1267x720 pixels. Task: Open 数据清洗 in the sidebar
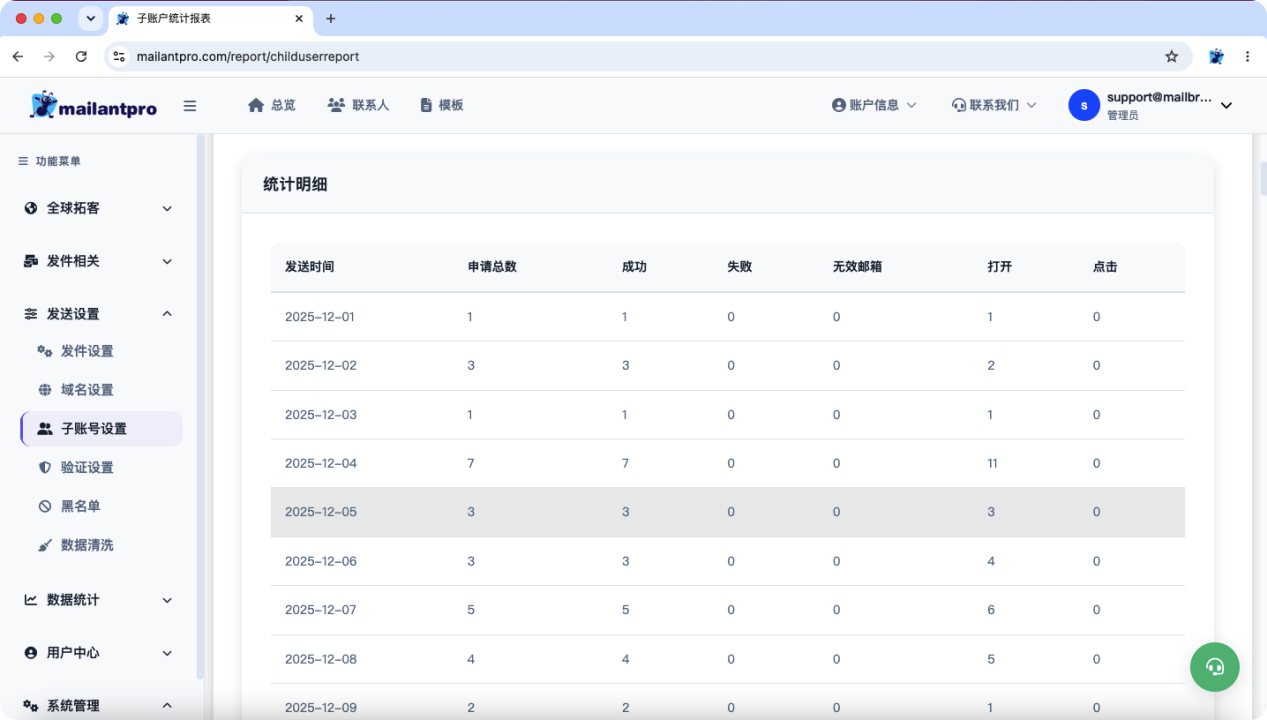pyautogui.click(x=87, y=545)
